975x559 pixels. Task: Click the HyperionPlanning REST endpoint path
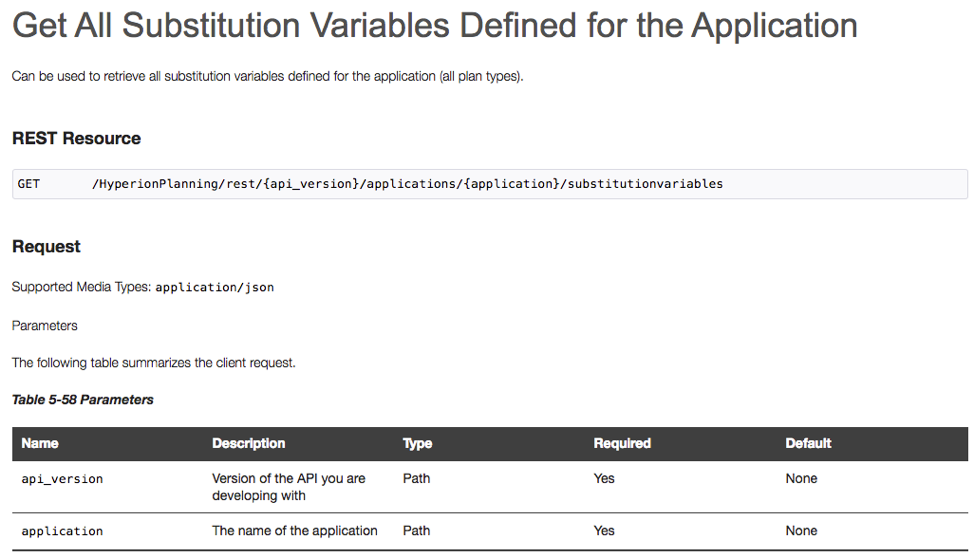pyautogui.click(x=407, y=184)
